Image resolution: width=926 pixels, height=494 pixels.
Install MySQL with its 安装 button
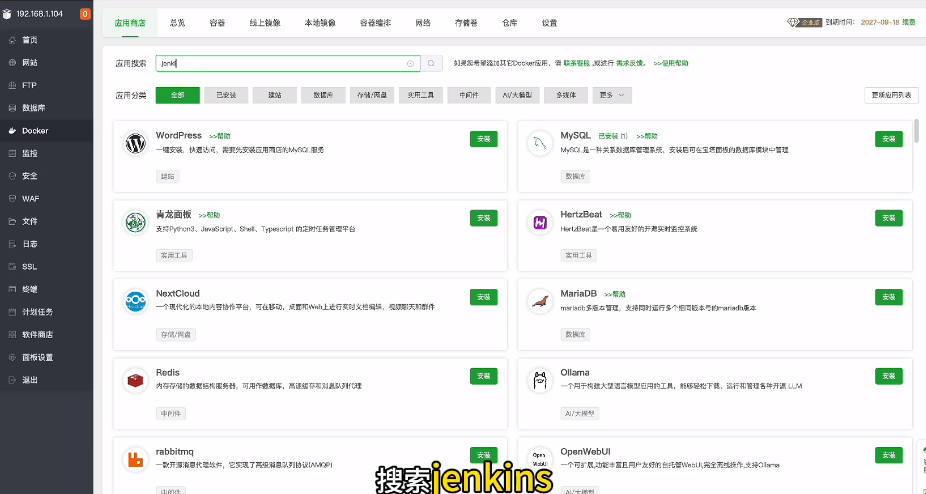pyautogui.click(x=889, y=139)
